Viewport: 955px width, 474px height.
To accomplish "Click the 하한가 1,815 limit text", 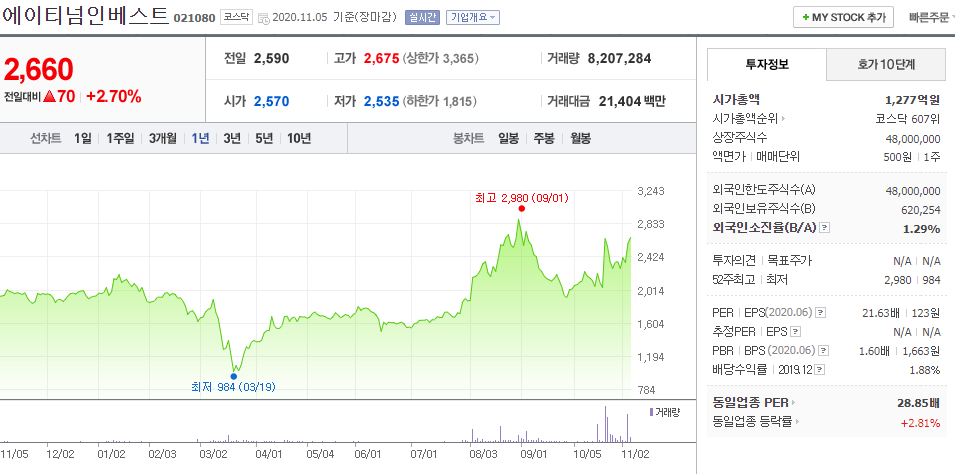I will 440,101.
